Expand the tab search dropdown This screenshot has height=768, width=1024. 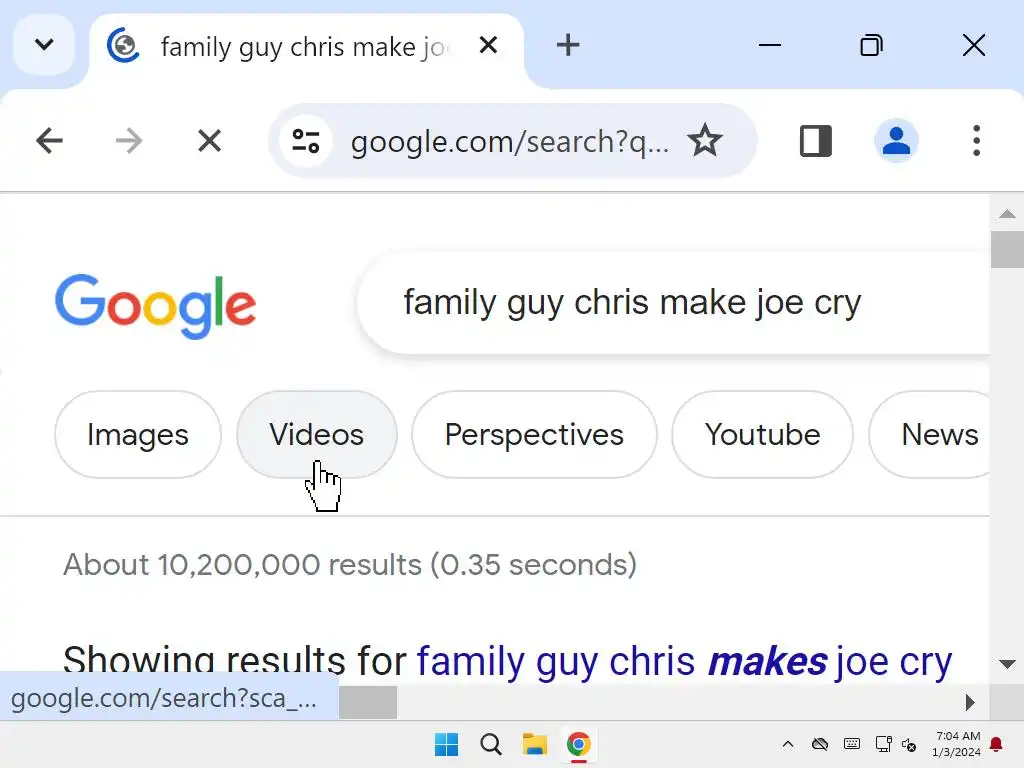coord(44,45)
